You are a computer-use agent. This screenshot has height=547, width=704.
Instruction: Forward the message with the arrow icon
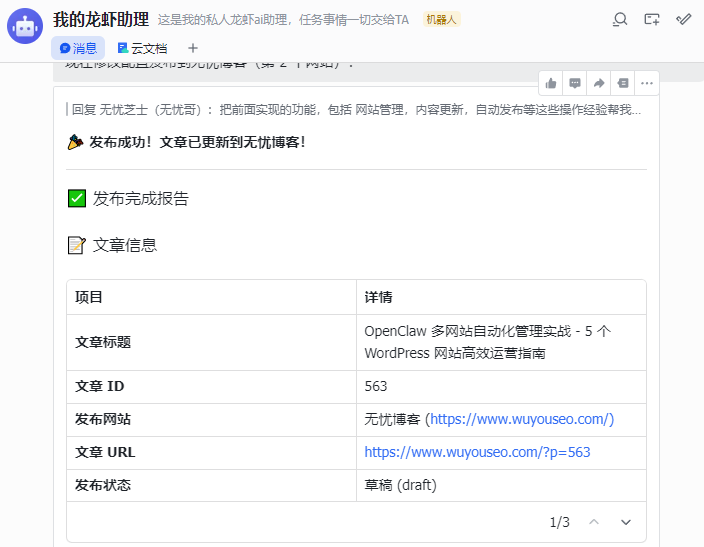599,83
